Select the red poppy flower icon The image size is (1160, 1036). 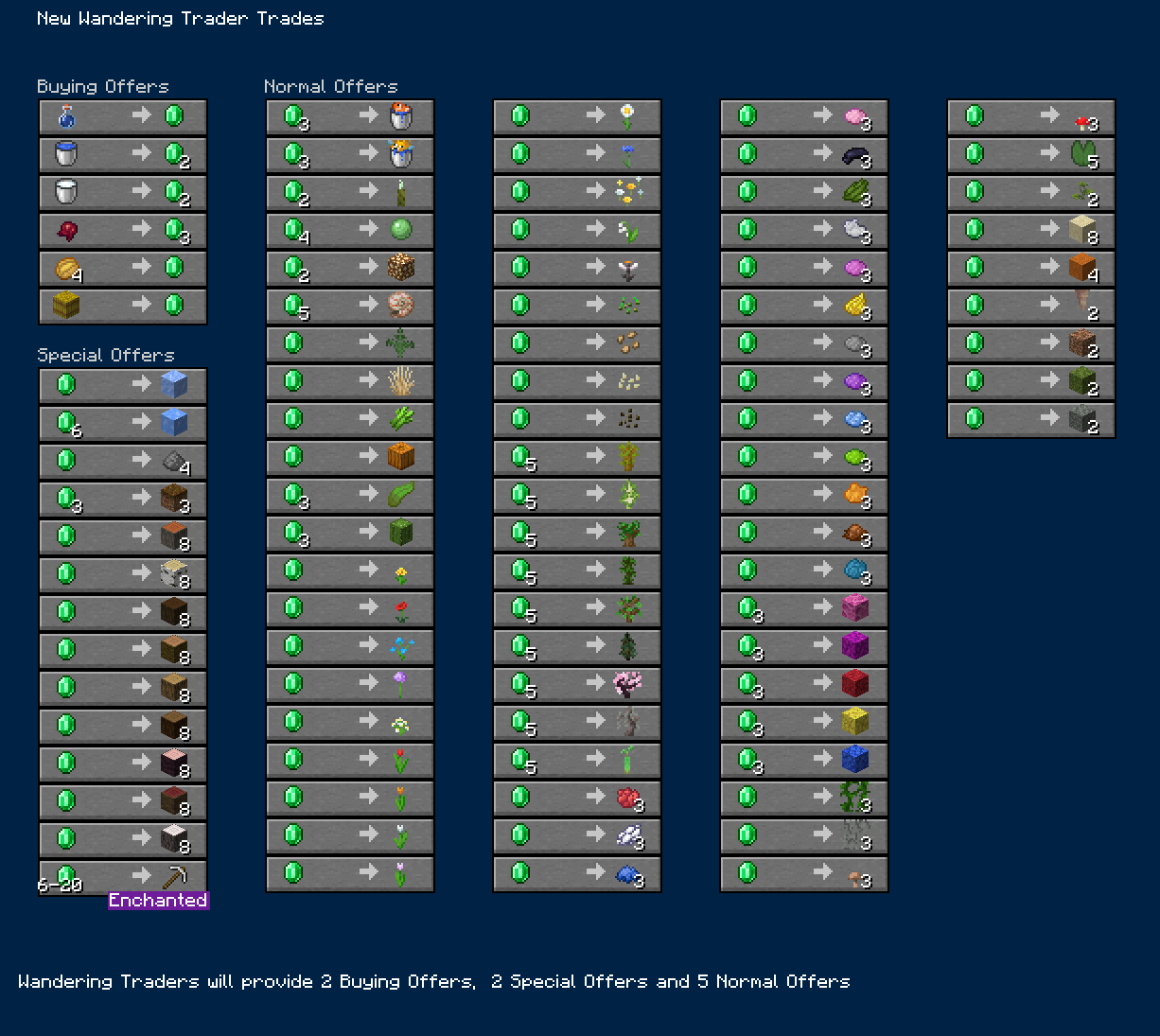401,610
